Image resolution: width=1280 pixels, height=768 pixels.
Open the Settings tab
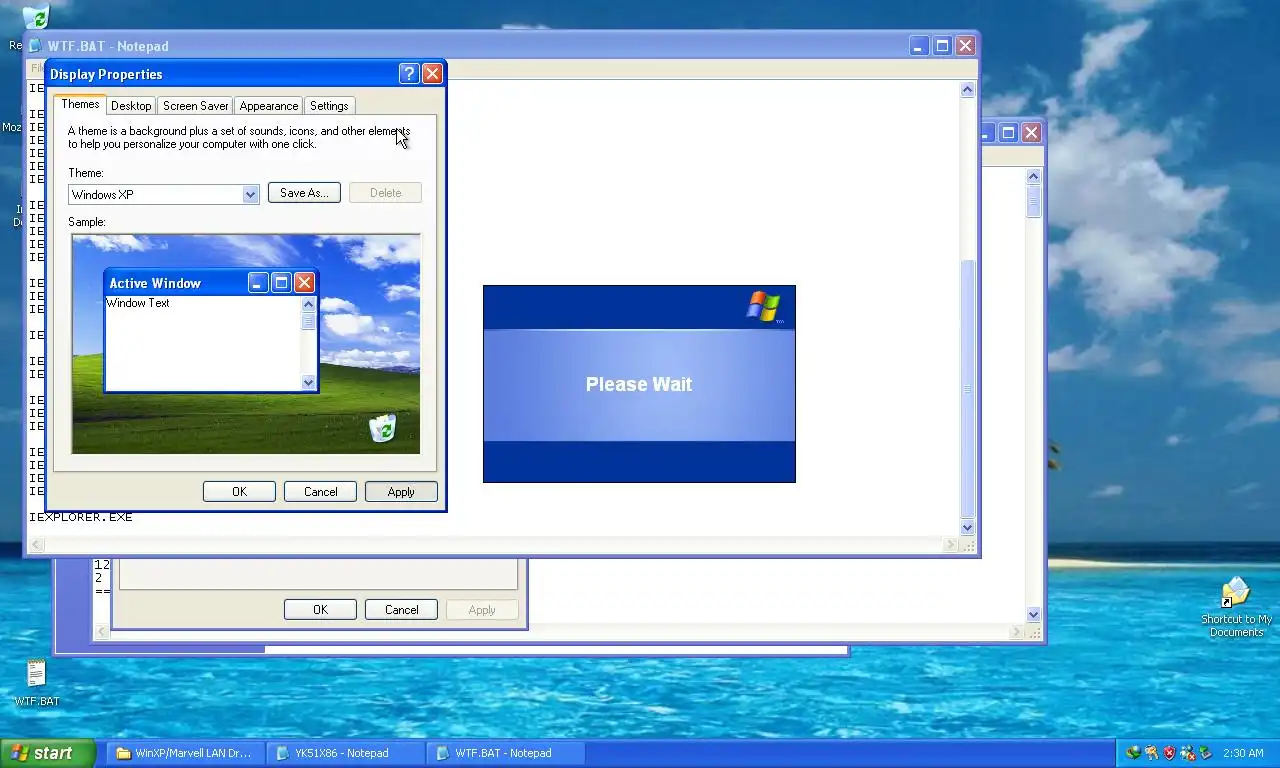[x=329, y=106]
